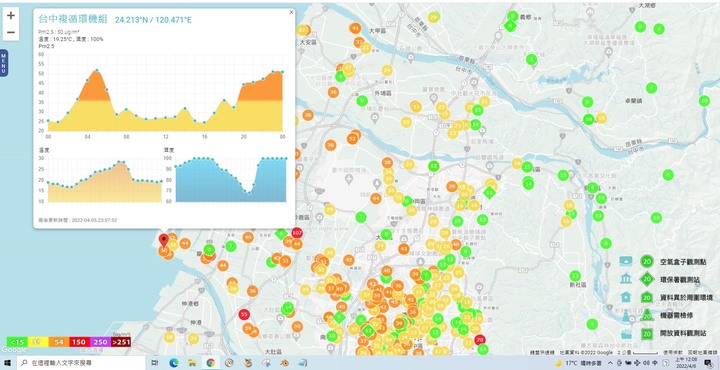Click the 台中複循環機組 popup title

73,19
